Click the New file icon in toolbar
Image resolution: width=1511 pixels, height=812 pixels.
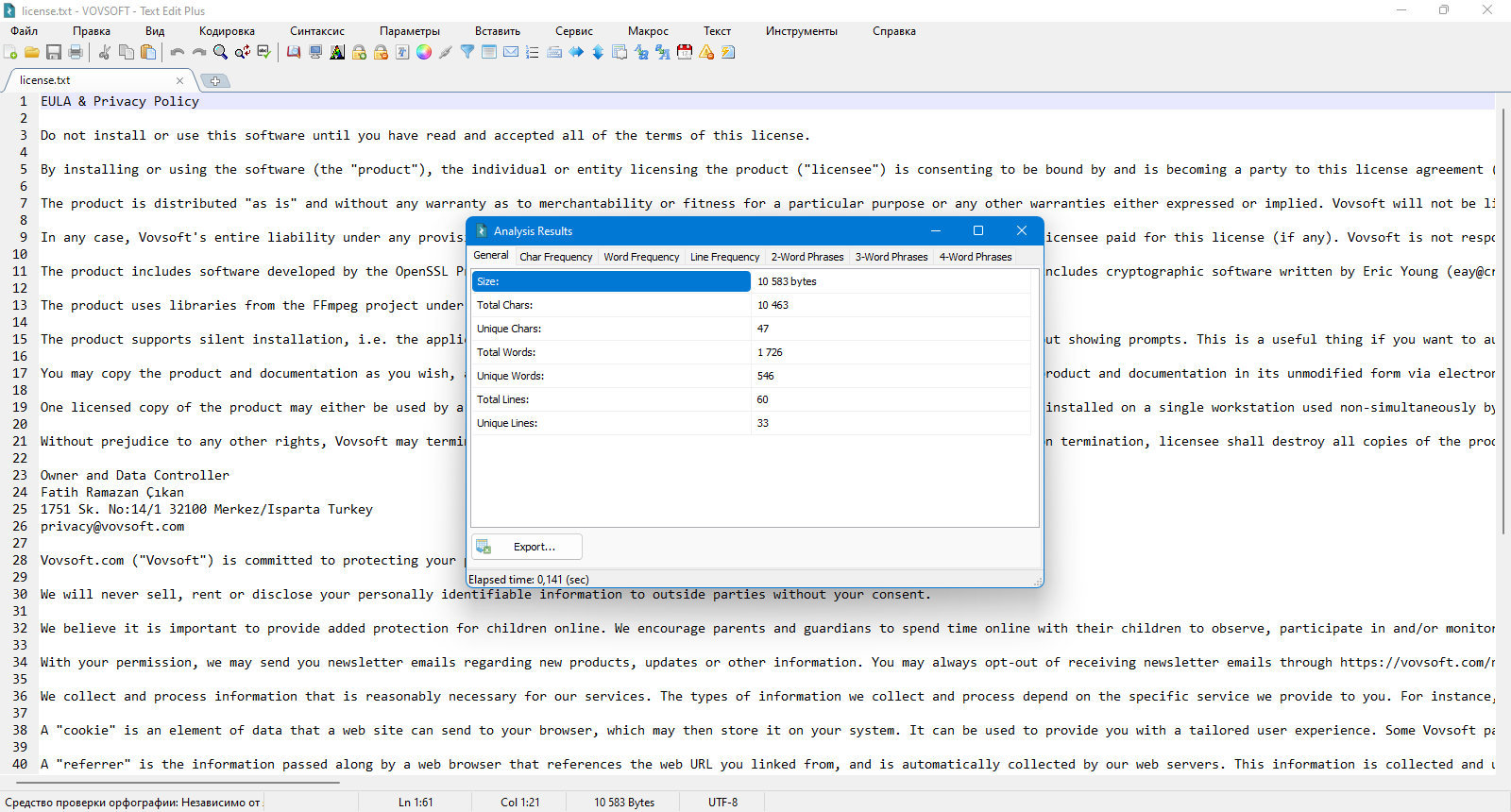click(10, 53)
